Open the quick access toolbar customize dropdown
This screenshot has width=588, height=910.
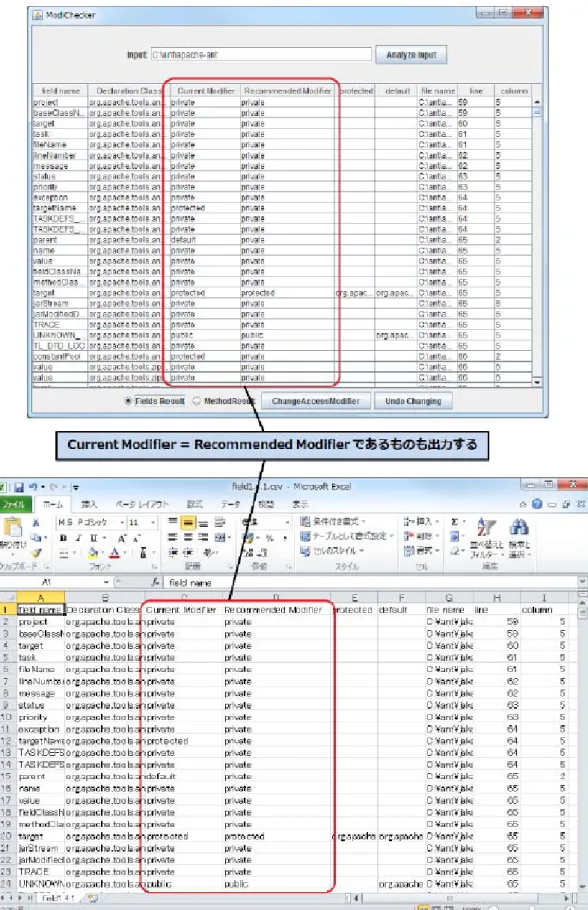75,488
